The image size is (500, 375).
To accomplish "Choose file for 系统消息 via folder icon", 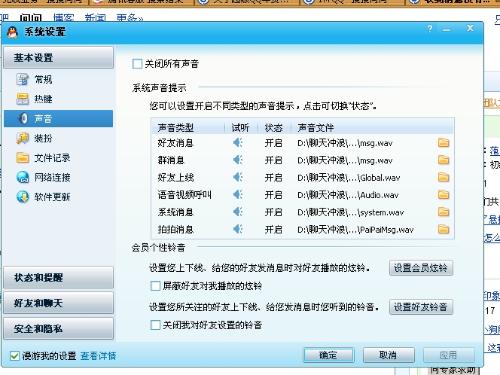I will pyautogui.click(x=443, y=212).
